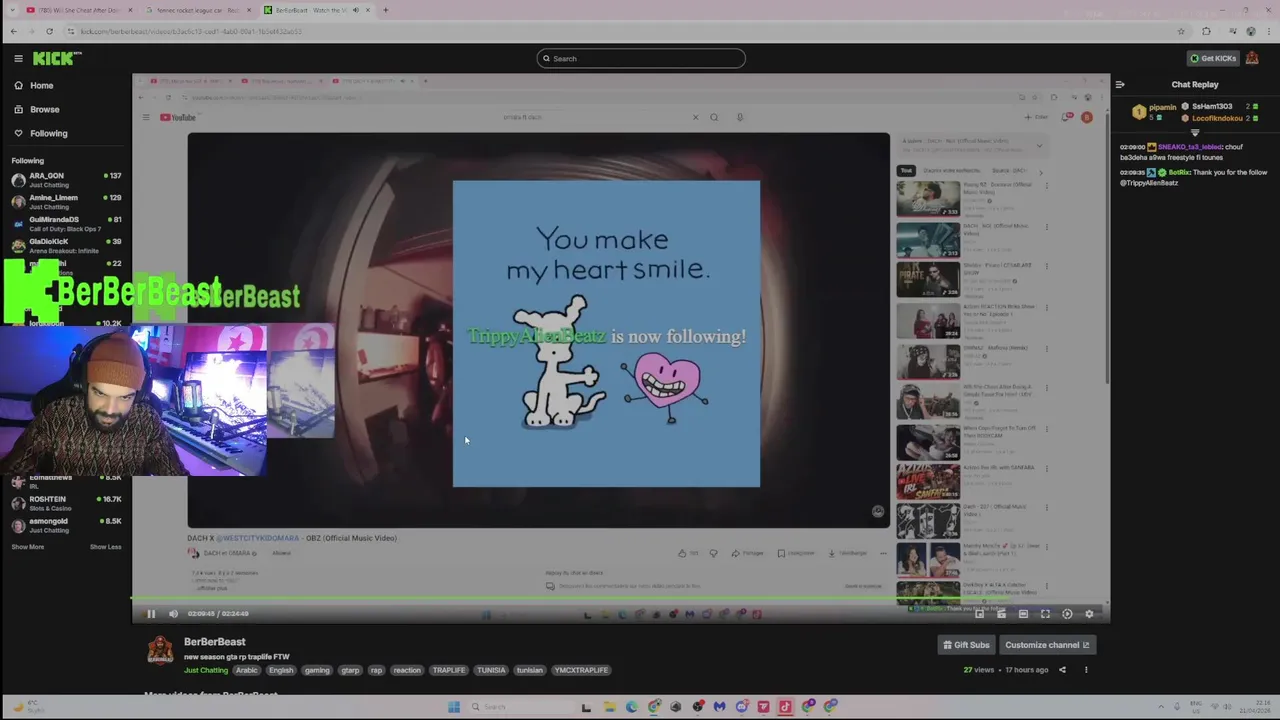1280x720 pixels.
Task: Select the TUNISIA tag
Action: coord(491,670)
